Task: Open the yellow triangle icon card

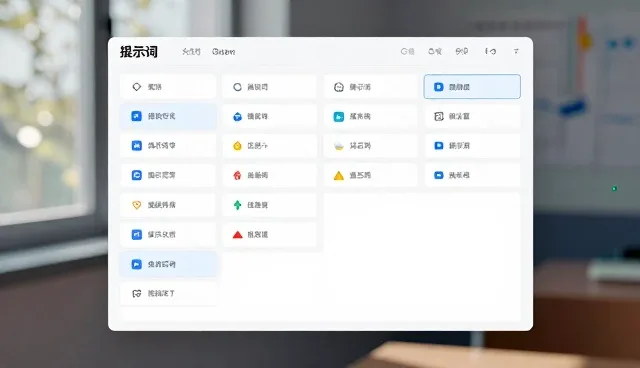Action: point(371,175)
